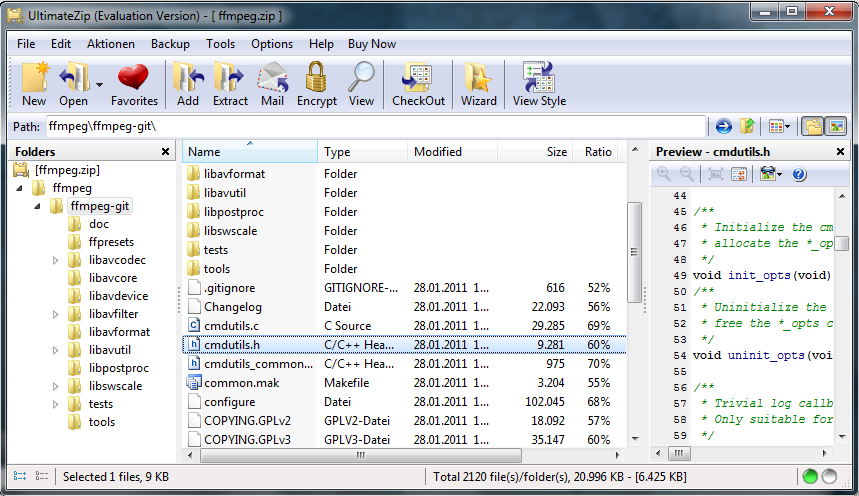Click the Mail archive toolbar icon
Screen dimensions: 859x496
pyautogui.click(x=272, y=84)
